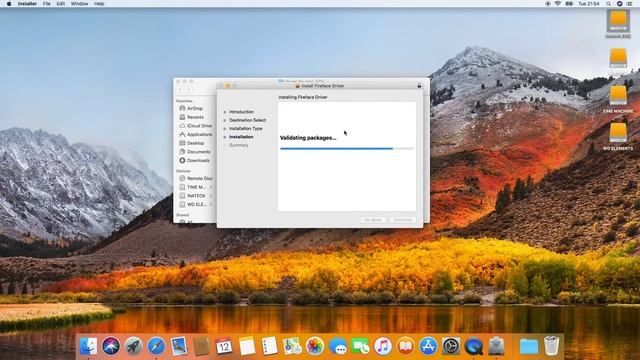
Task: Open the App Store in Dock
Action: 428,346
